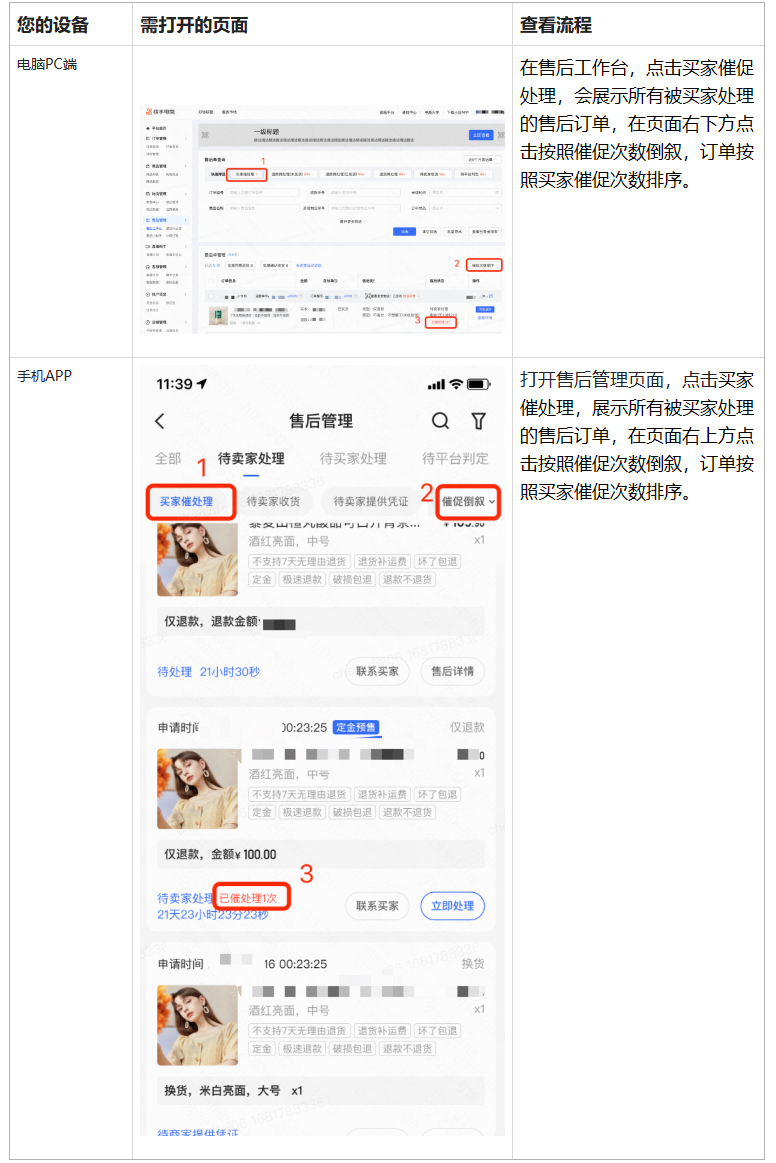Switch to the 全部 tab
This screenshot has width=776, height=1163.
click(168, 458)
